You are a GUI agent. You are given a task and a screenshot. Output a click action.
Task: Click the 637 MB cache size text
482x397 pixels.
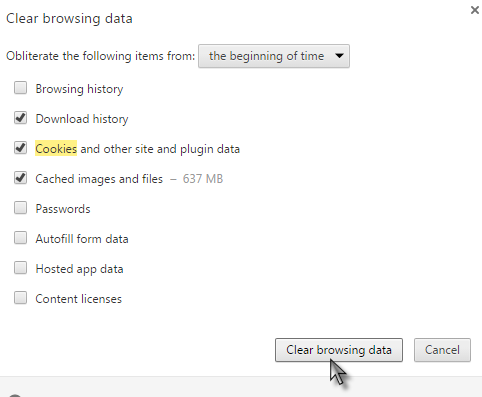coord(203,179)
